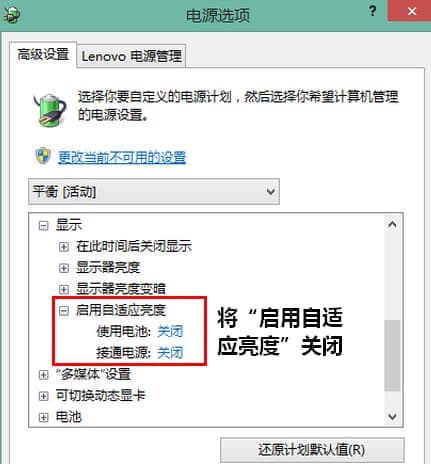Click the 还原计划默认值(R) button
The height and width of the screenshot is (464, 431).
pos(312,450)
